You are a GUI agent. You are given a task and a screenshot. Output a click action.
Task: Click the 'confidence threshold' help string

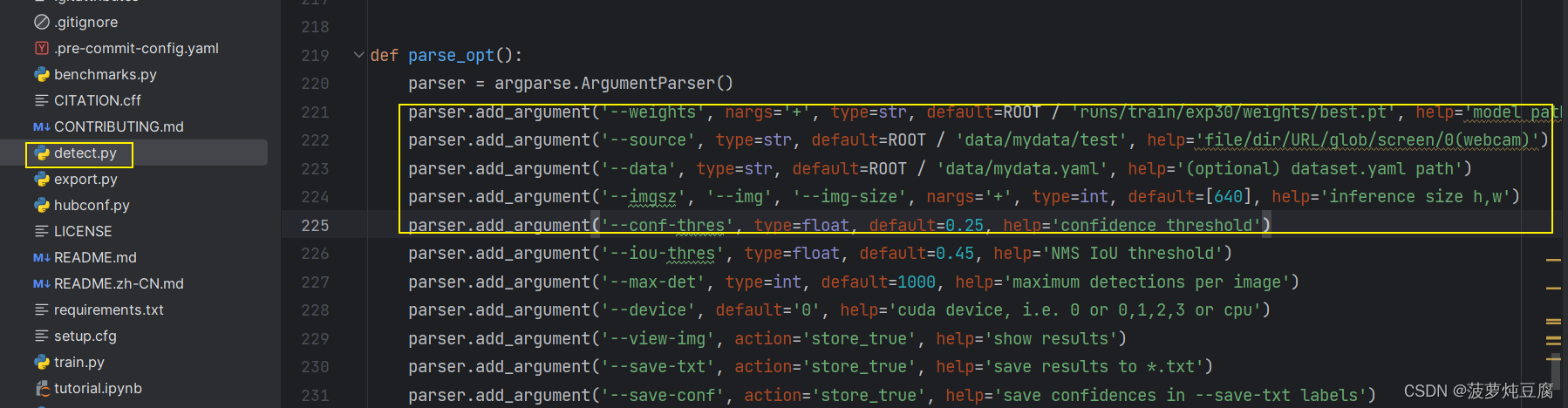1156,226
